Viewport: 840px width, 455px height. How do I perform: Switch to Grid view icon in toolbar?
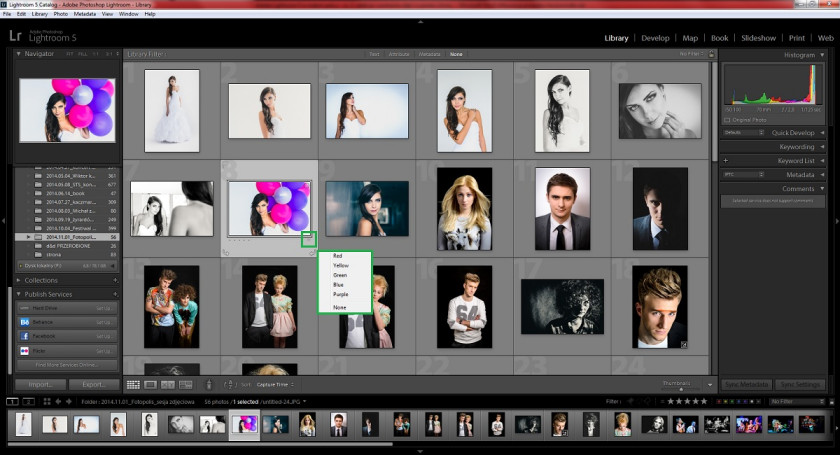133,385
